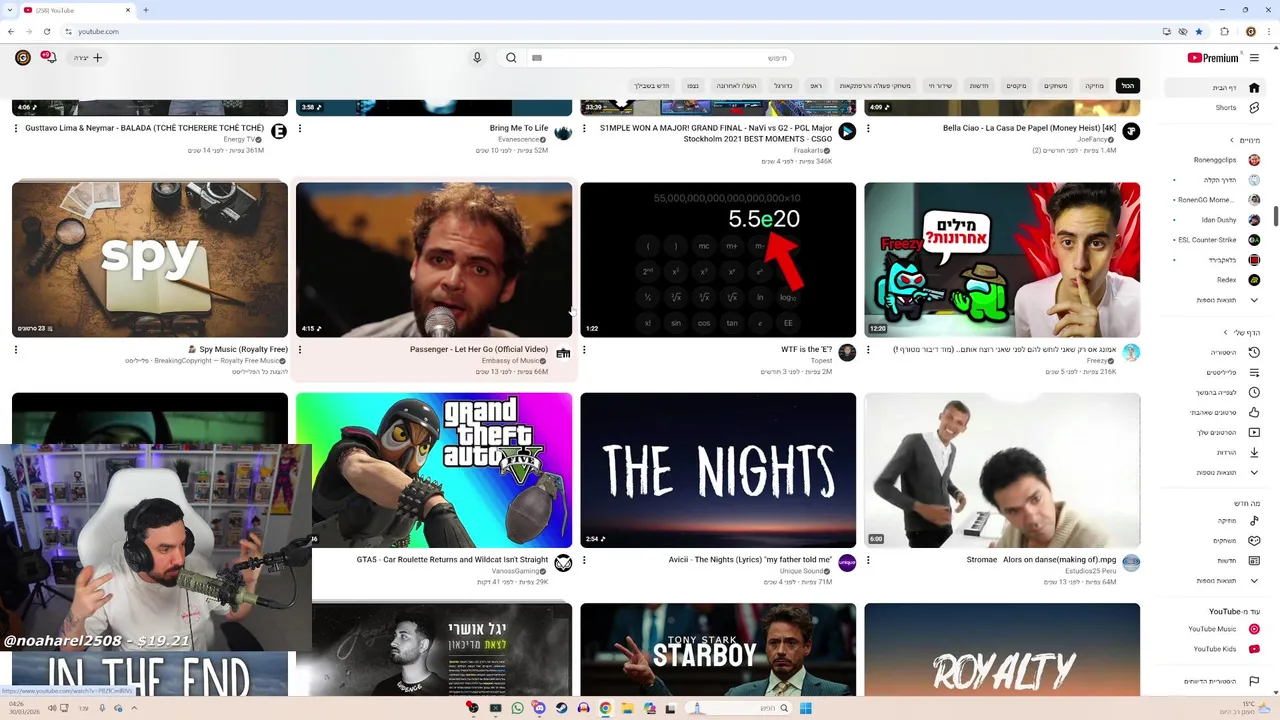Open VanossGaming channel avatar
This screenshot has height=720, width=1280.
(563, 563)
